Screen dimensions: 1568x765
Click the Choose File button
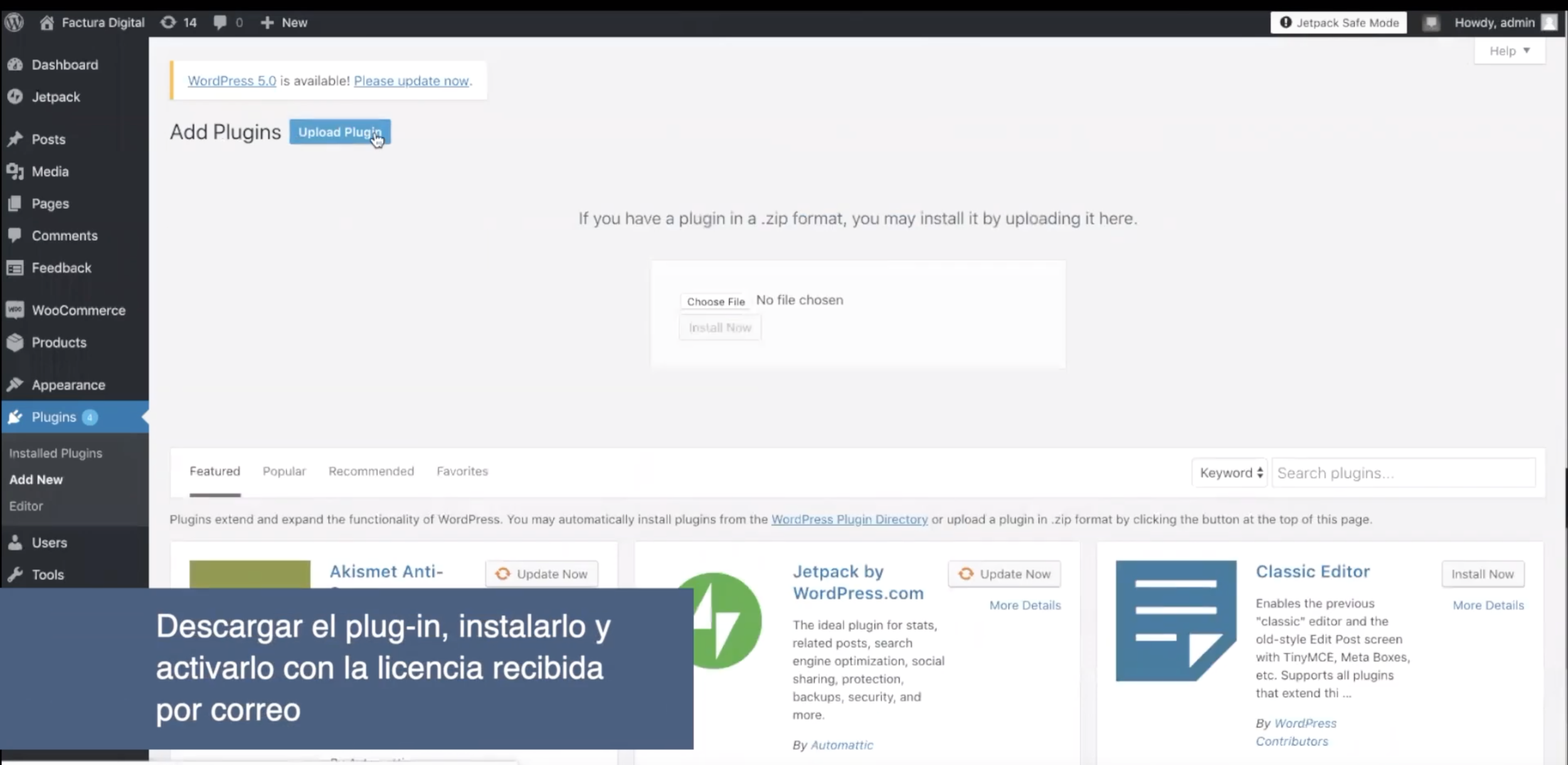pos(715,301)
